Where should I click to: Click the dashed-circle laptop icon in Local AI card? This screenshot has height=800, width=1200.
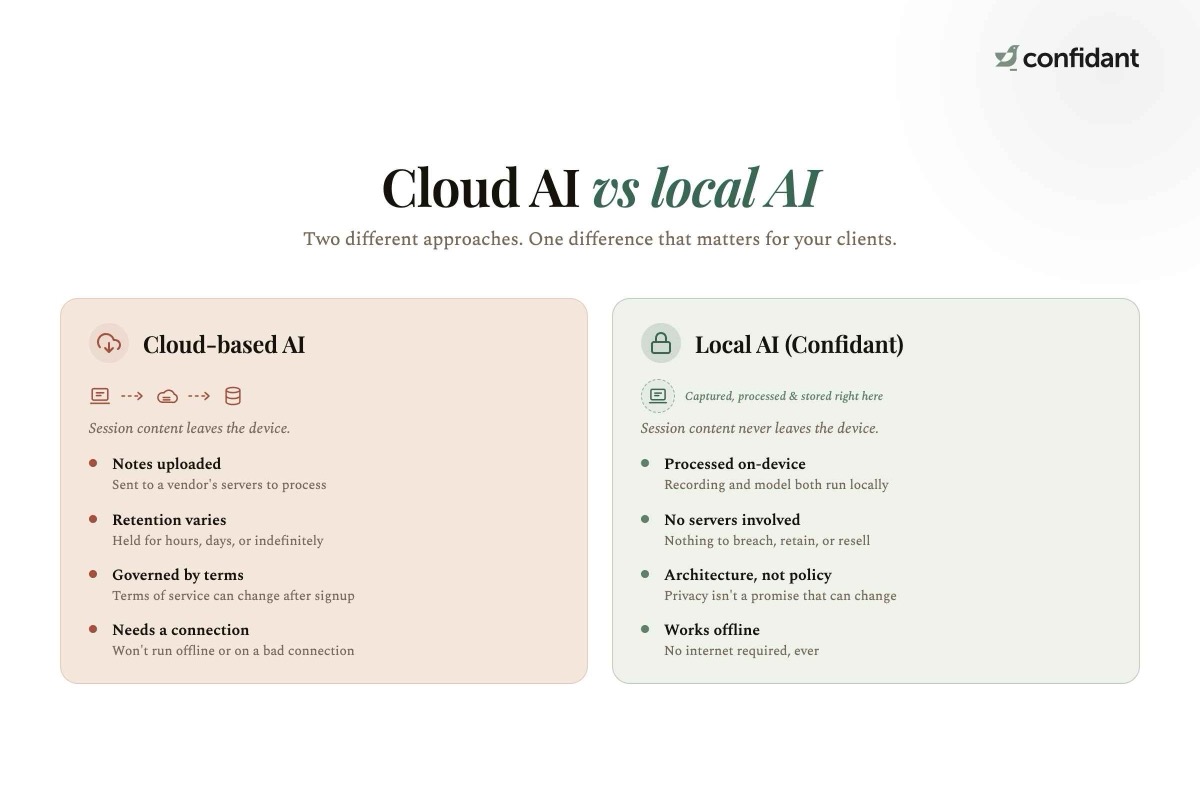click(658, 396)
